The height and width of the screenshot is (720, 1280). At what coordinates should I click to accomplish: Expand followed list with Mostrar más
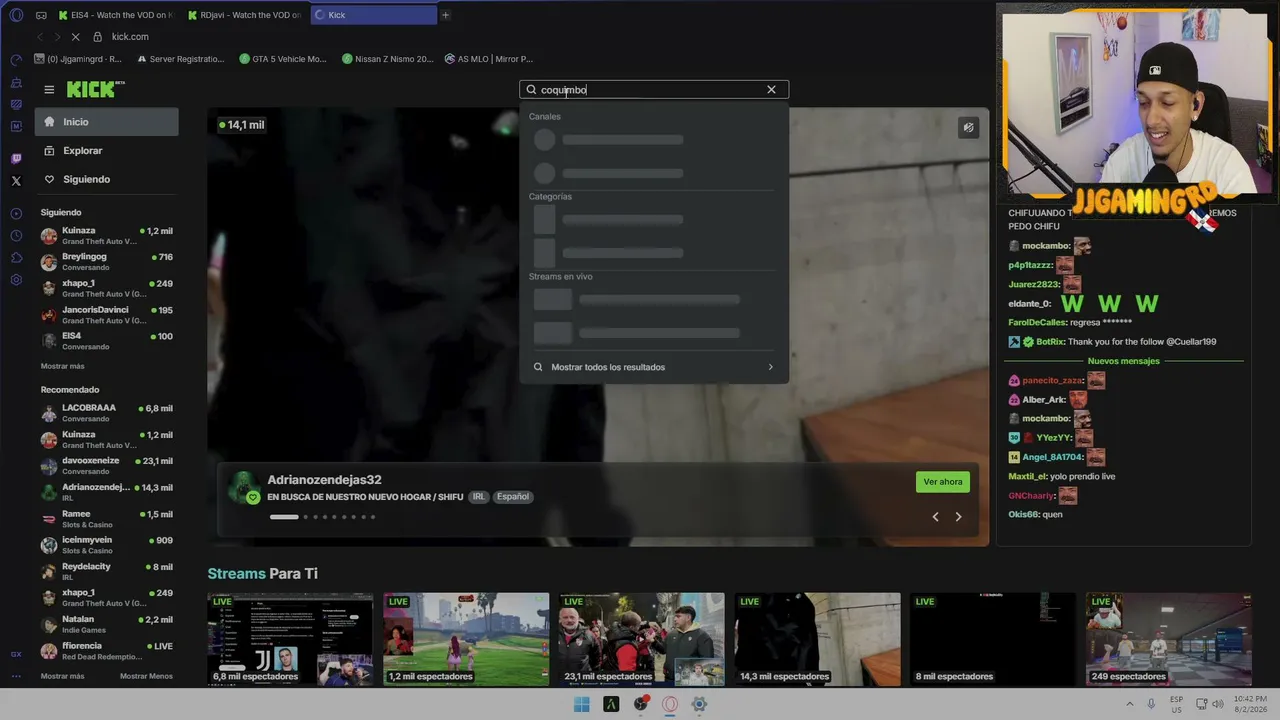coord(63,366)
